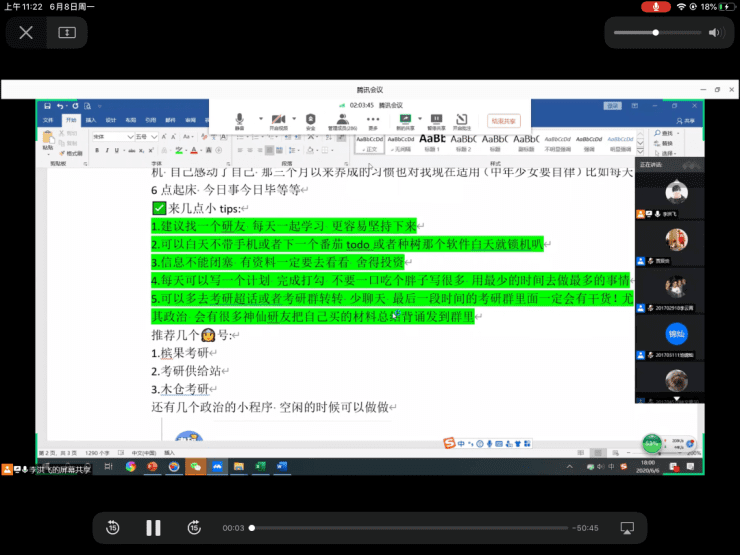The height and width of the screenshot is (555, 740).
Task: Open the font name dropdown in Word
Action: click(x=113, y=136)
